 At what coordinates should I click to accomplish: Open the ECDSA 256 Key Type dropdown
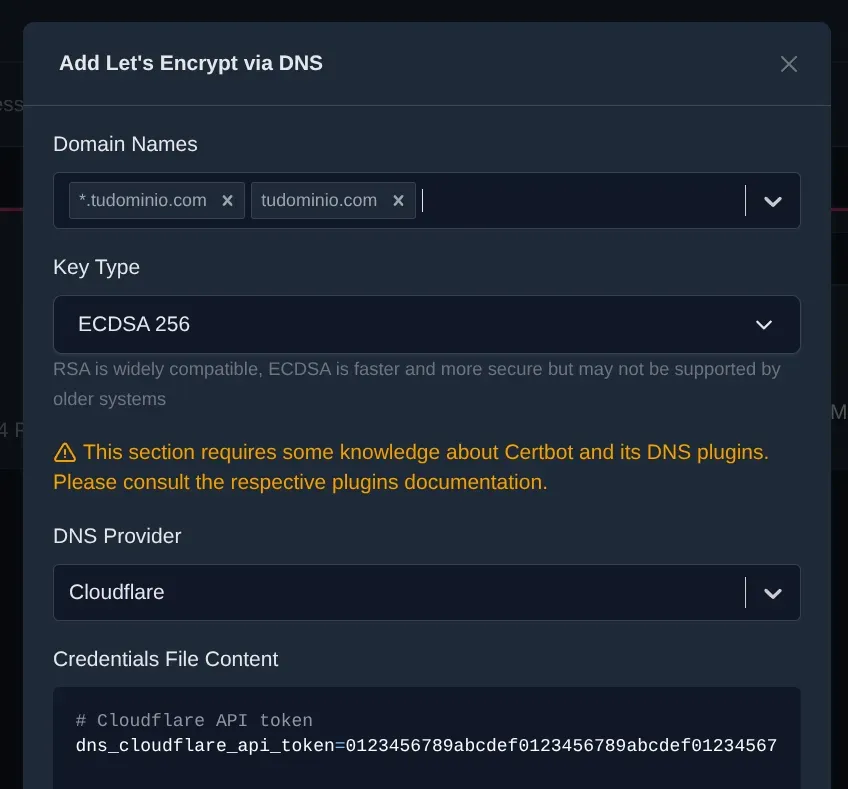[x=400, y=324]
